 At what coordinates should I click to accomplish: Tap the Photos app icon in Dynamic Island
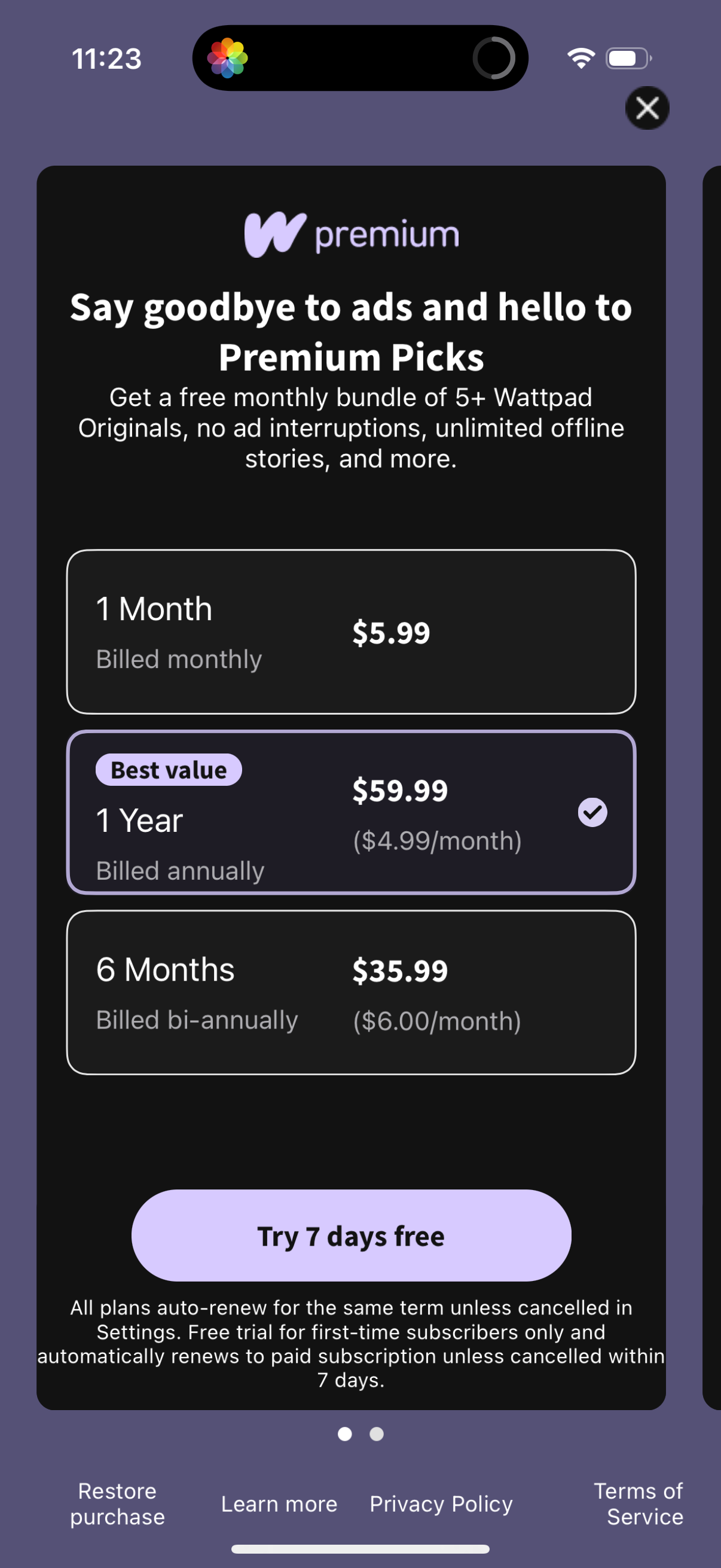coord(228,59)
